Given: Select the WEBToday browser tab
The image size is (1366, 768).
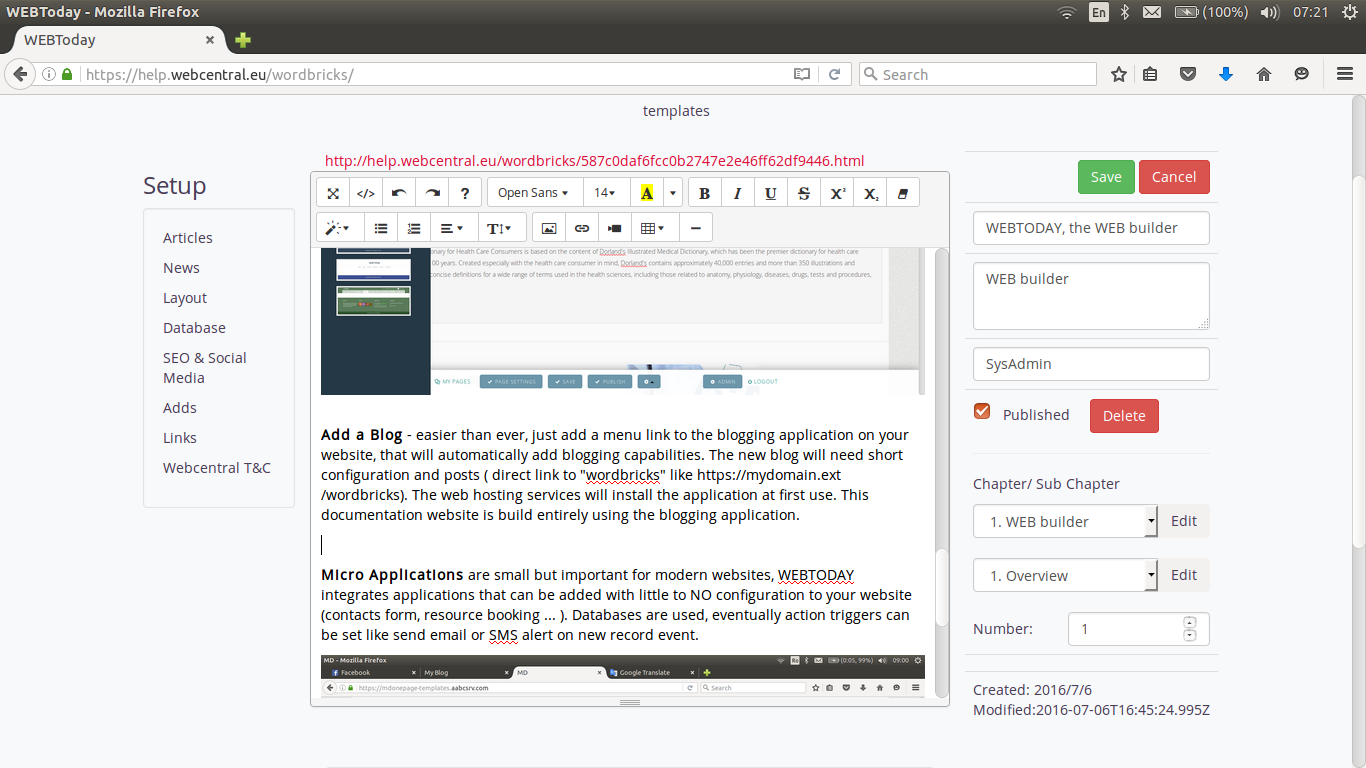Looking at the screenshot, I should pyautogui.click(x=119, y=40).
